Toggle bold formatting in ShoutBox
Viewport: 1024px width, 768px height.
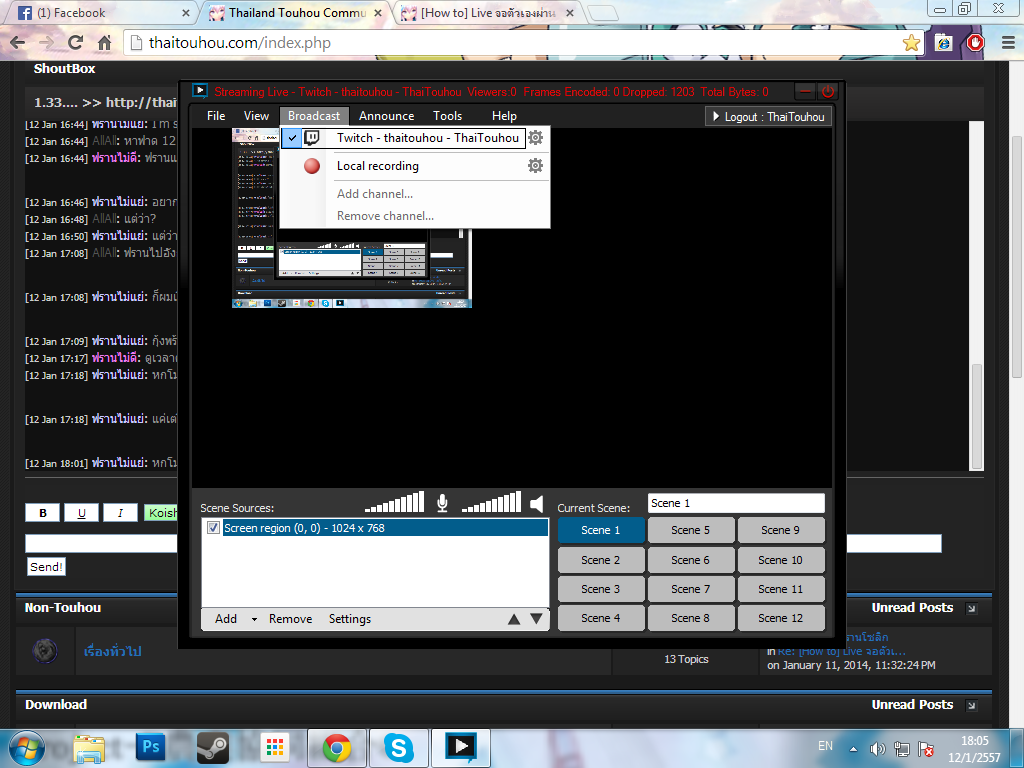pyautogui.click(x=42, y=513)
